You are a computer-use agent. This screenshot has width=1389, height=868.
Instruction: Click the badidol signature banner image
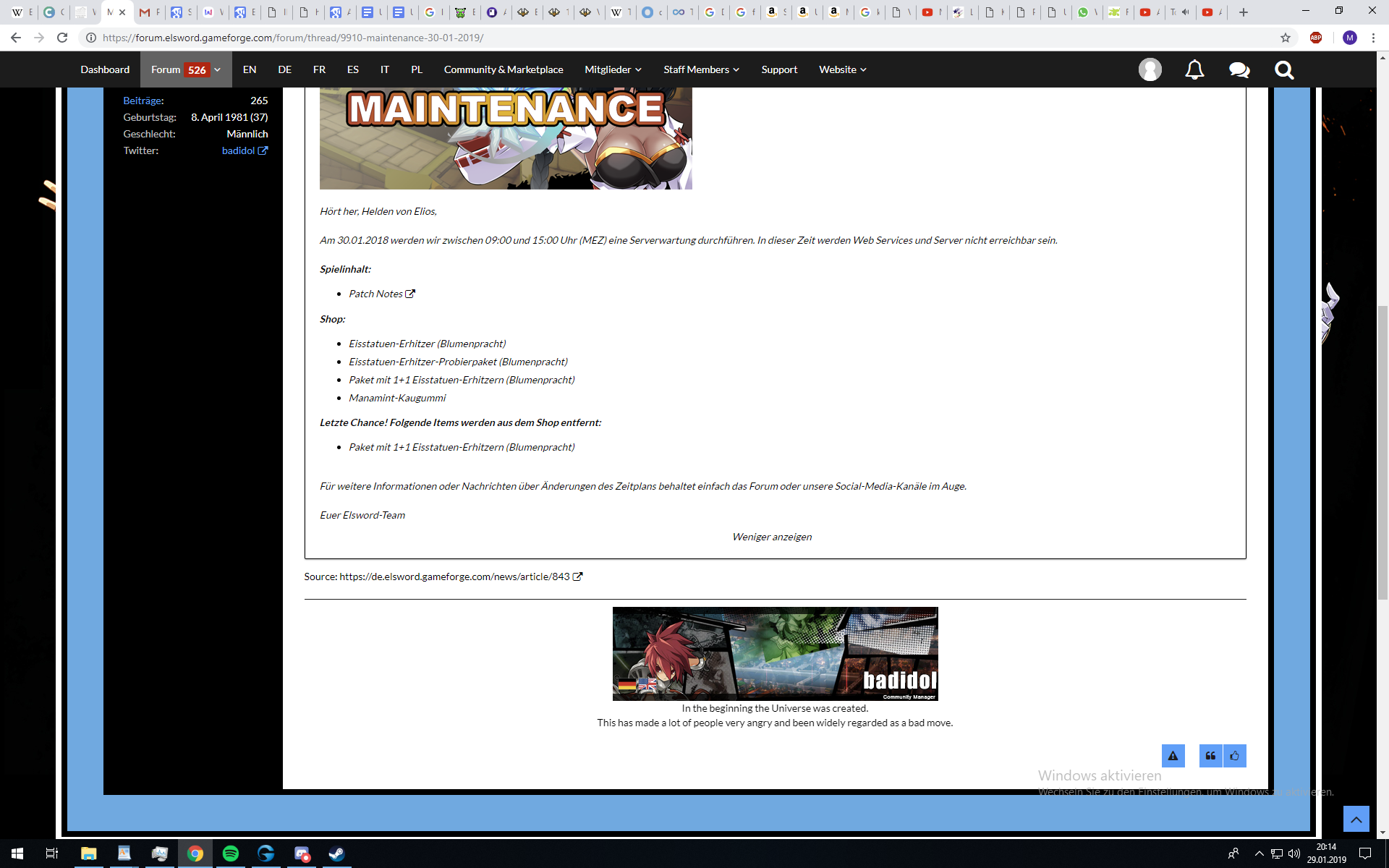click(x=775, y=654)
